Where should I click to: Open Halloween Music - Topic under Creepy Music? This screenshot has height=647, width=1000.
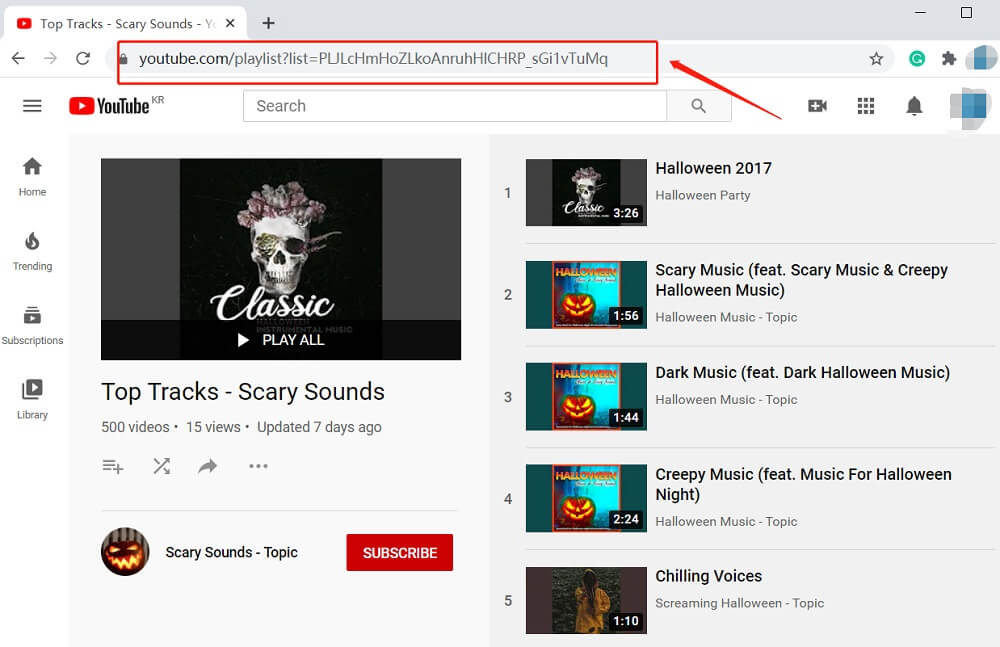click(726, 521)
